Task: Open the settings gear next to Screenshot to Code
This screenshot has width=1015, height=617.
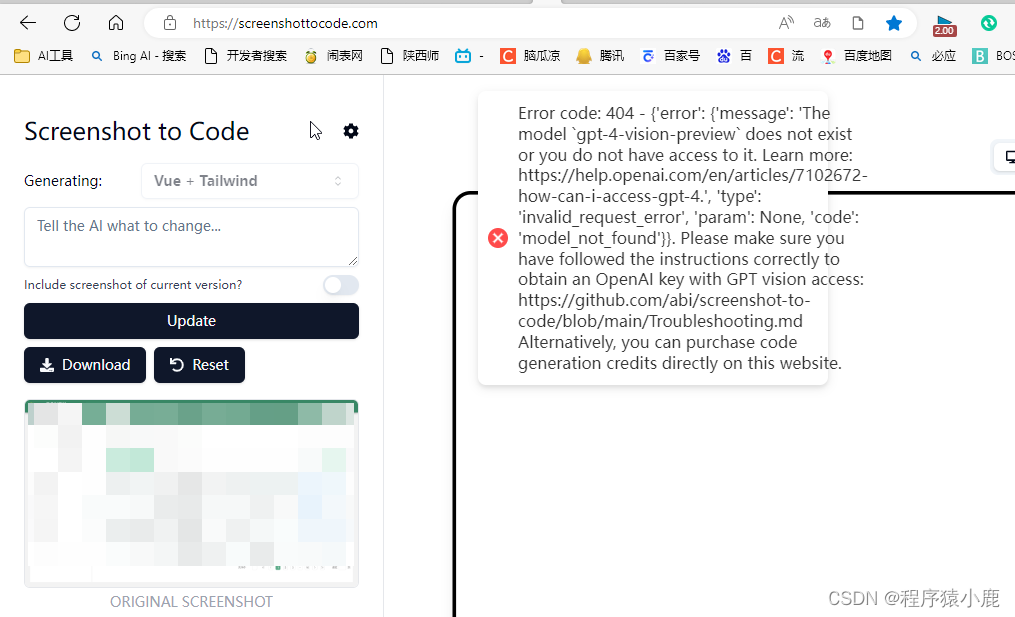Action: tap(351, 131)
